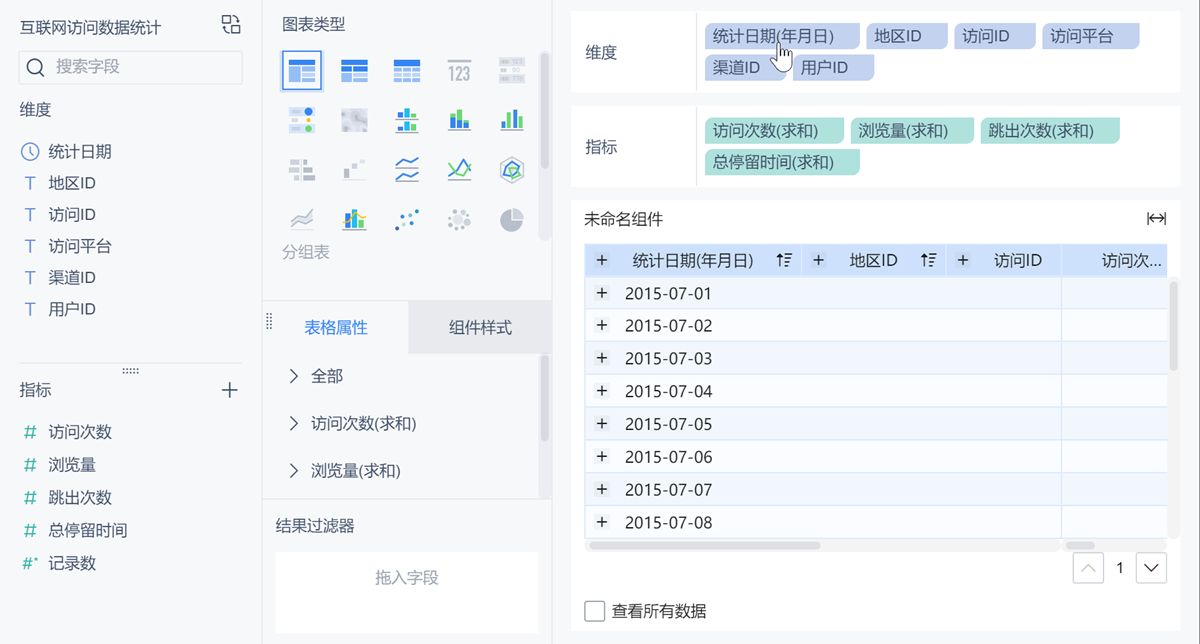Expand the 访问次数(求和) property section
The height and width of the screenshot is (644, 1200).
pos(294,424)
